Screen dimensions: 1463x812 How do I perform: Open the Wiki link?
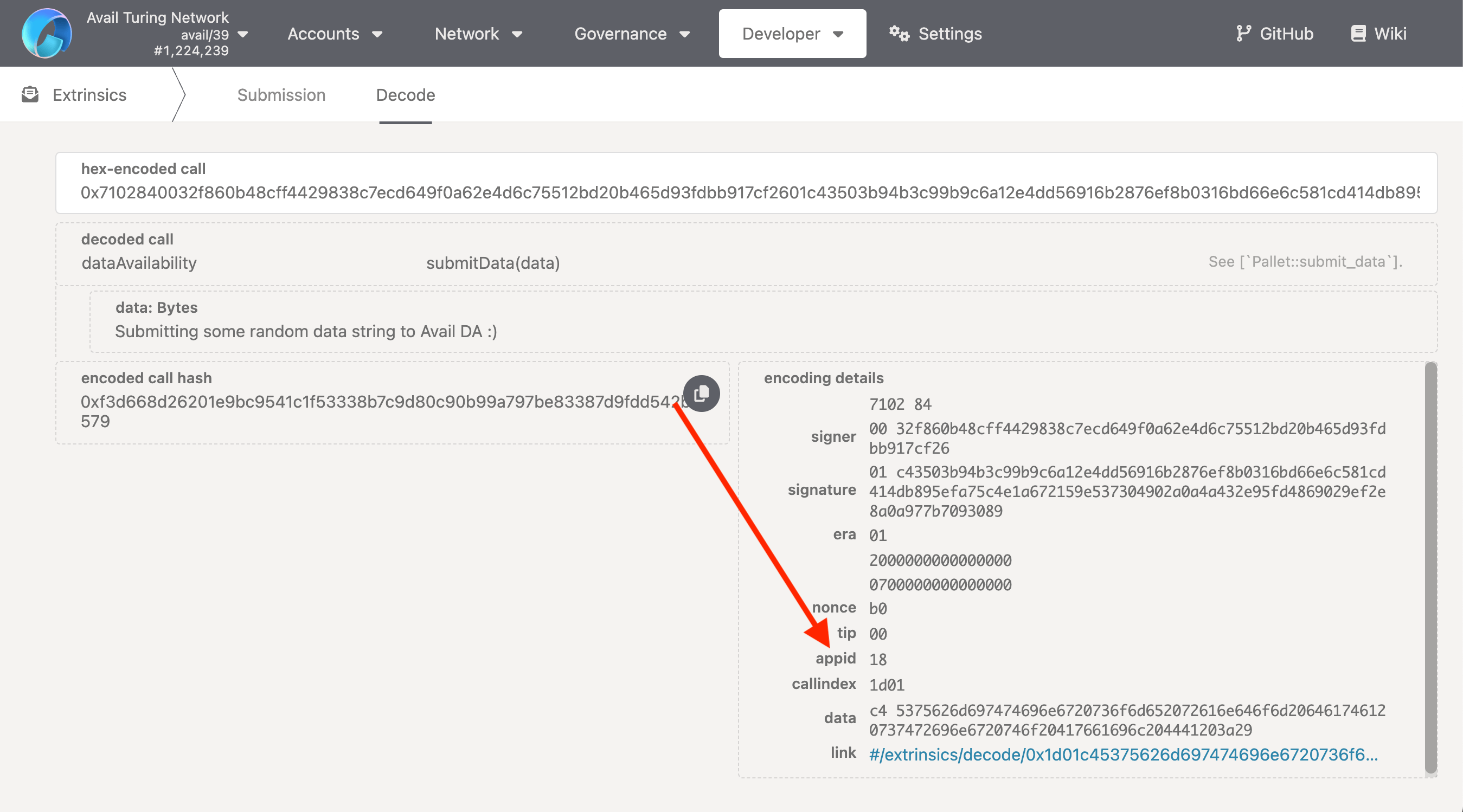1390,34
